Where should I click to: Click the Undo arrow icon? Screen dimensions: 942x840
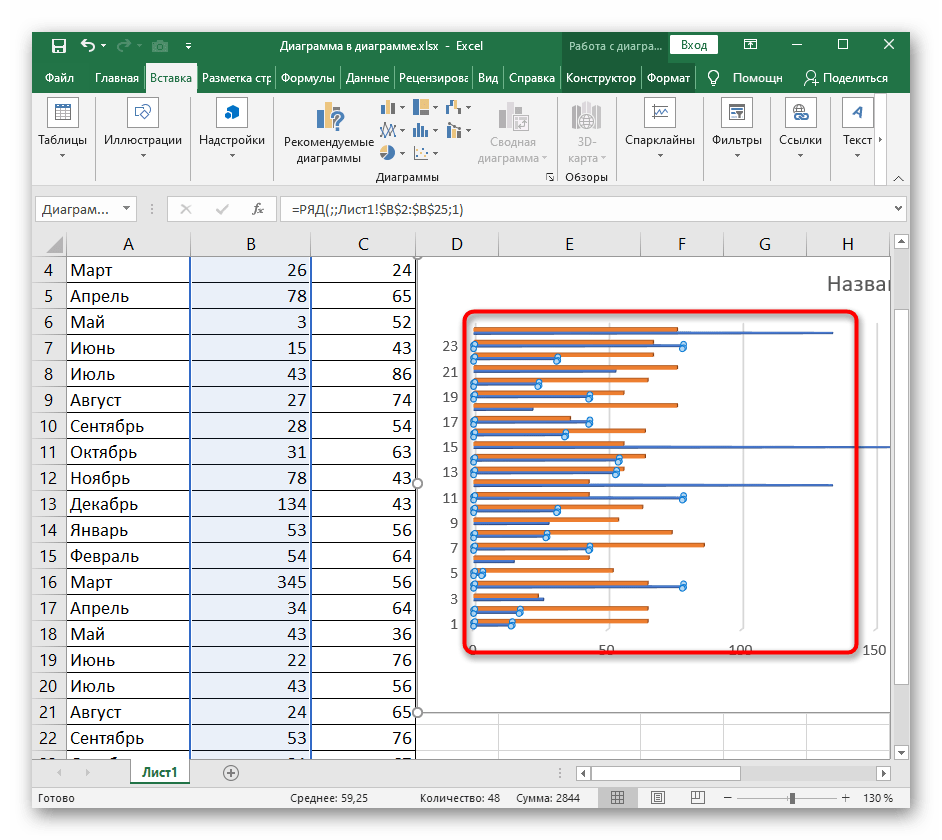click(88, 46)
